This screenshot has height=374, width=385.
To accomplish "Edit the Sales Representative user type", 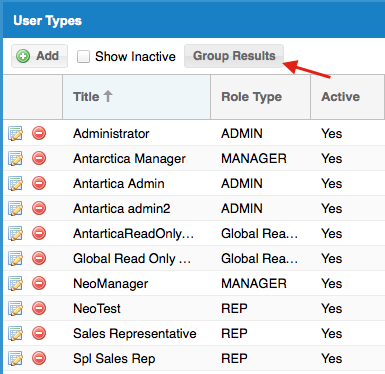I will click(15, 334).
